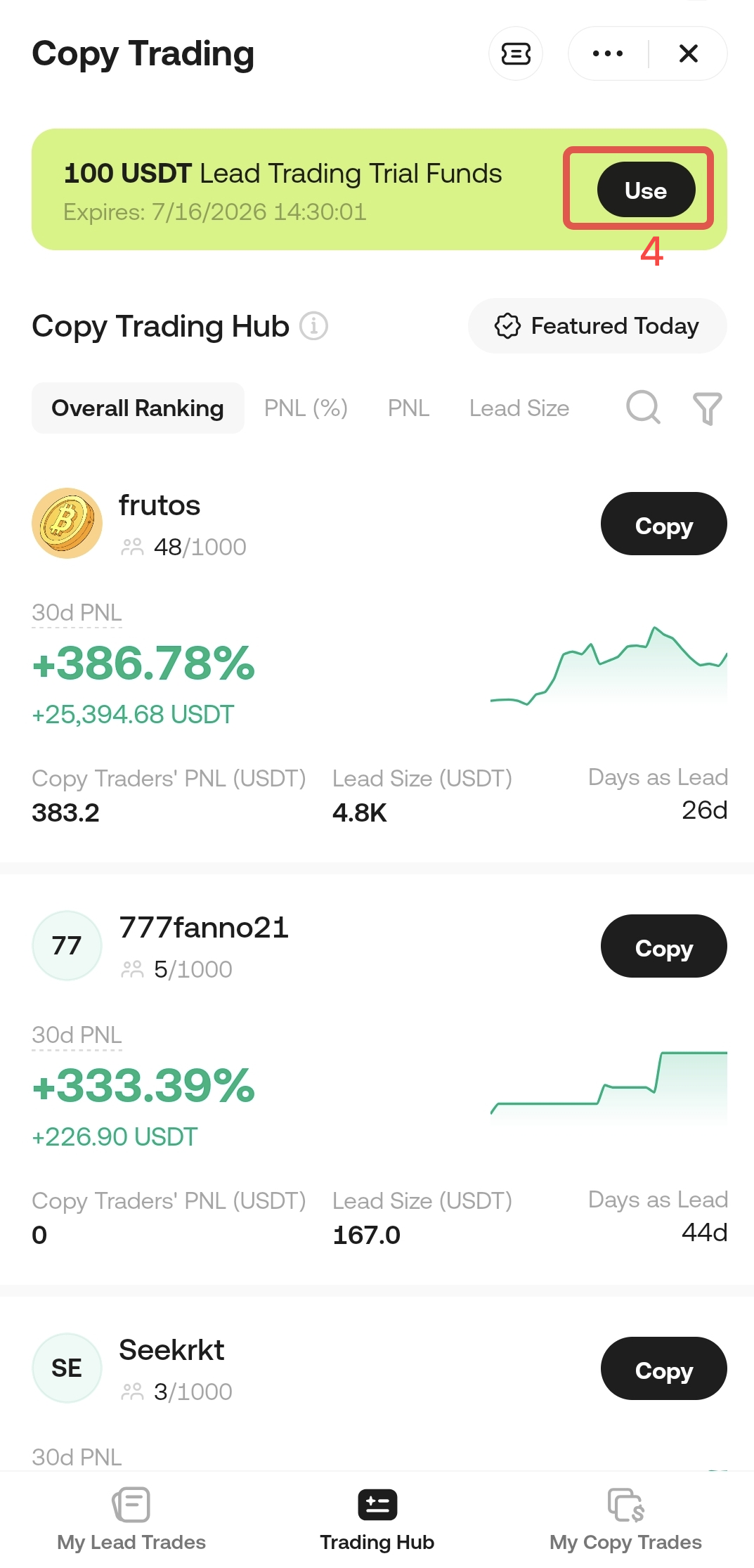Viewport: 754px width, 1568px height.
Task: Use the 100 USDT trial funds
Action: coord(646,190)
